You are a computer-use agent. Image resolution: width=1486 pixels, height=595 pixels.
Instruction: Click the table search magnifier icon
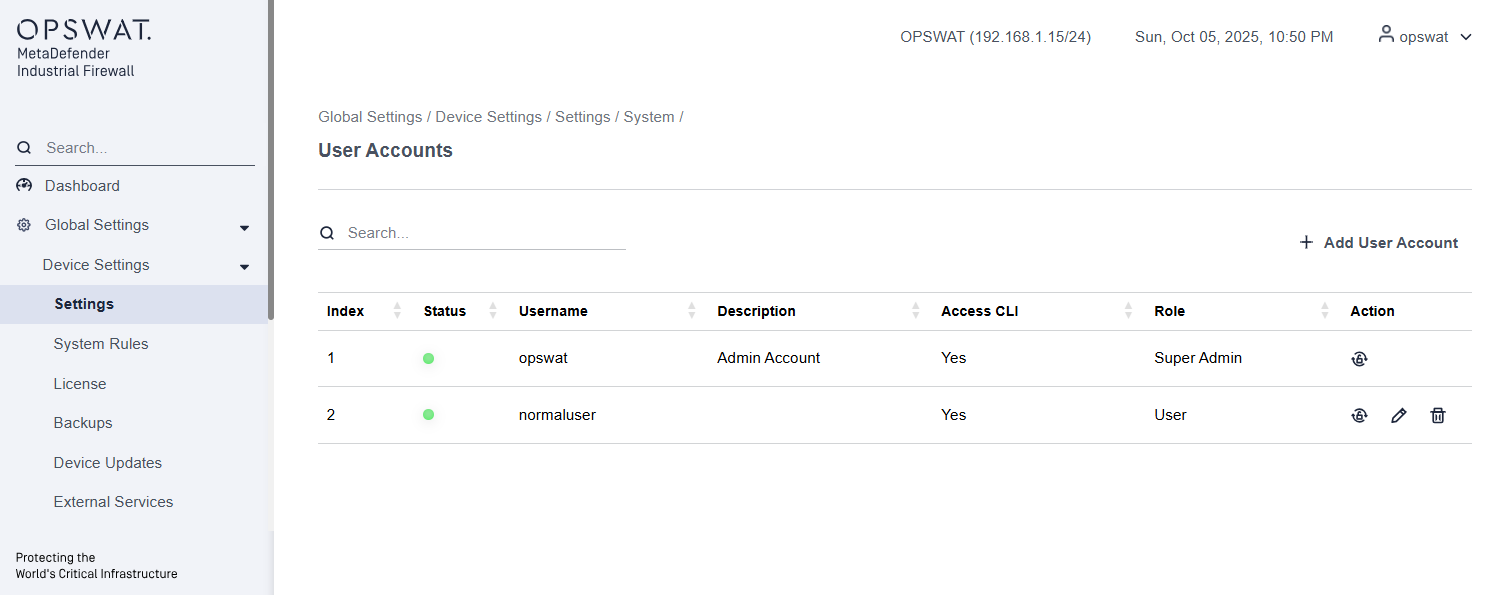(327, 233)
